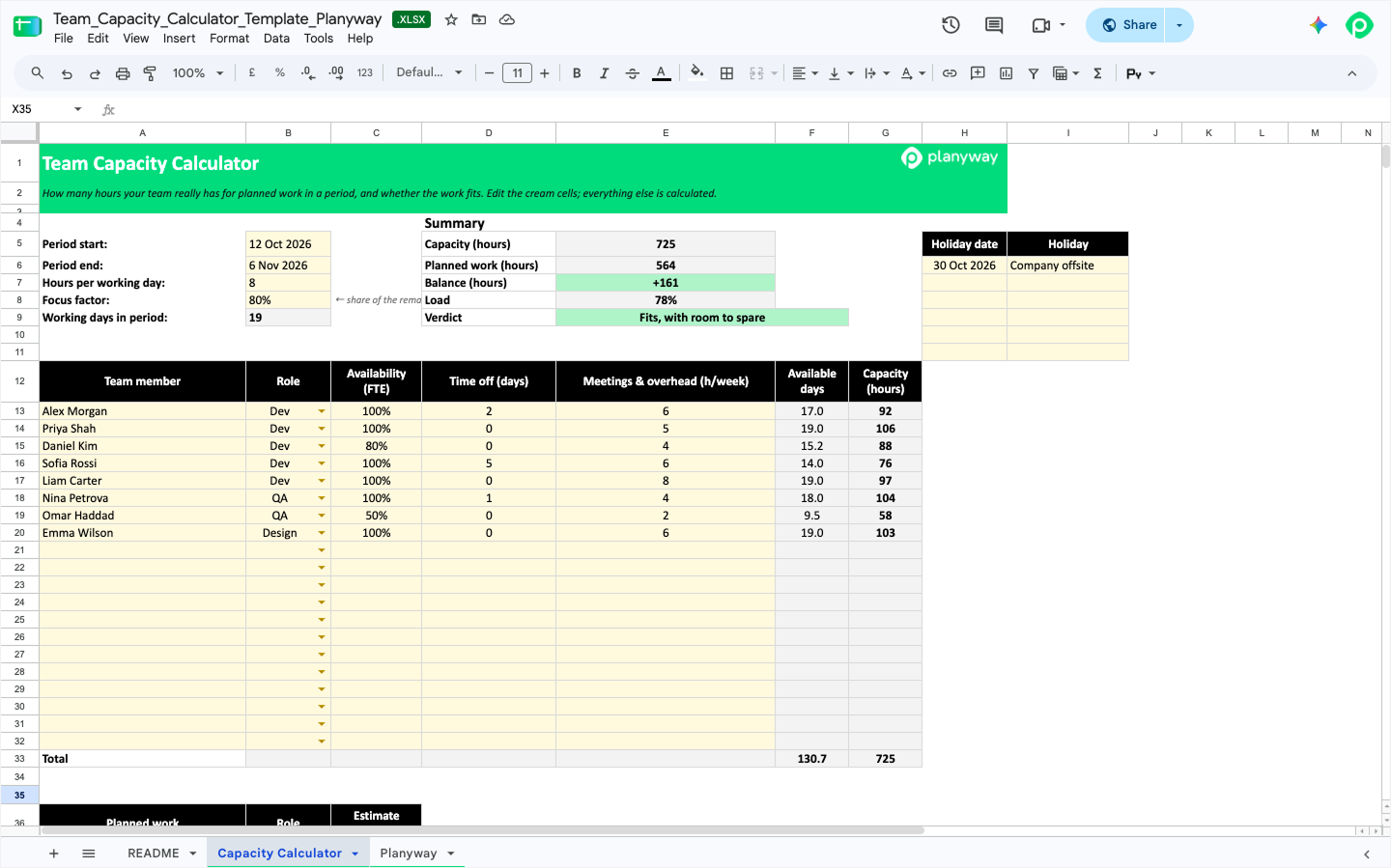Open functions sigma menu
Image resolution: width=1391 pixels, height=868 pixels.
point(1097,73)
